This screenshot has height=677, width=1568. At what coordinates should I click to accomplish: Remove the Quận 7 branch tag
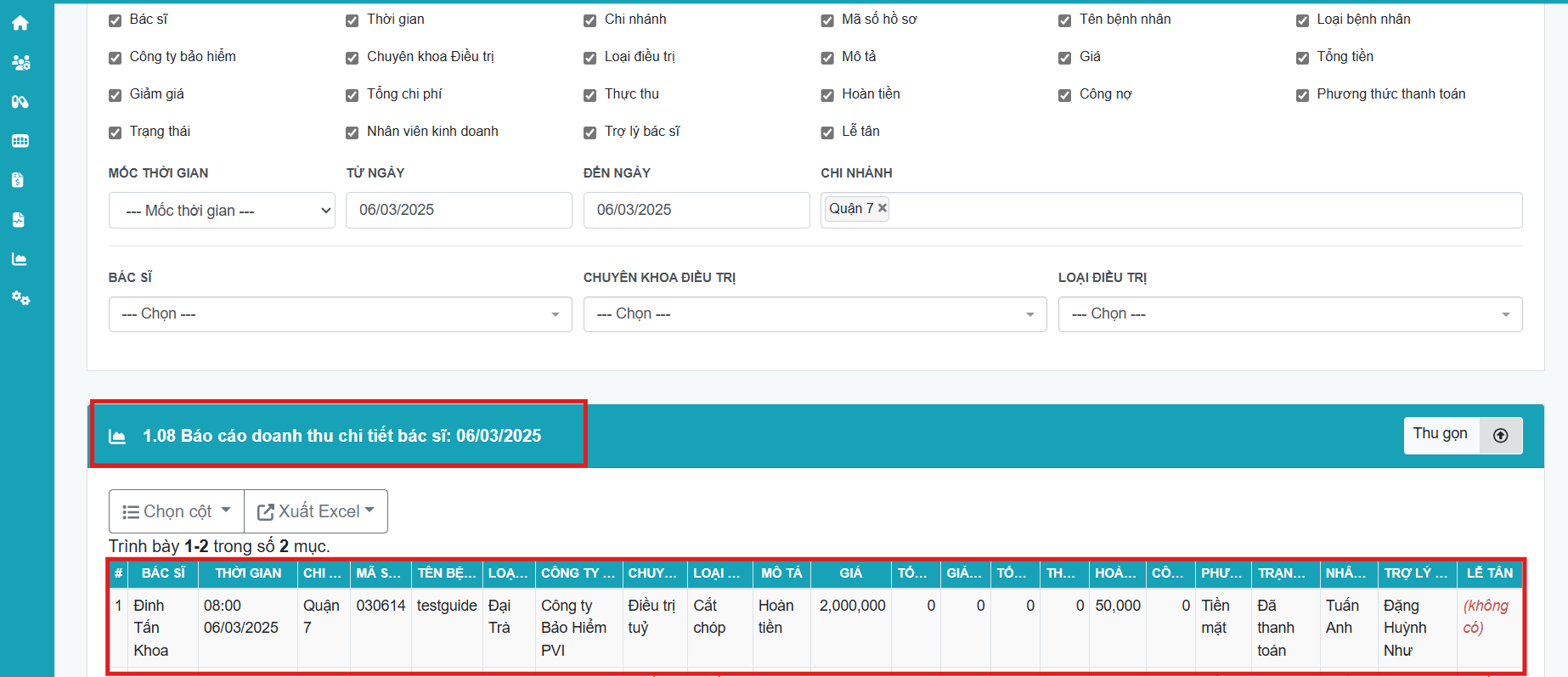tap(883, 208)
